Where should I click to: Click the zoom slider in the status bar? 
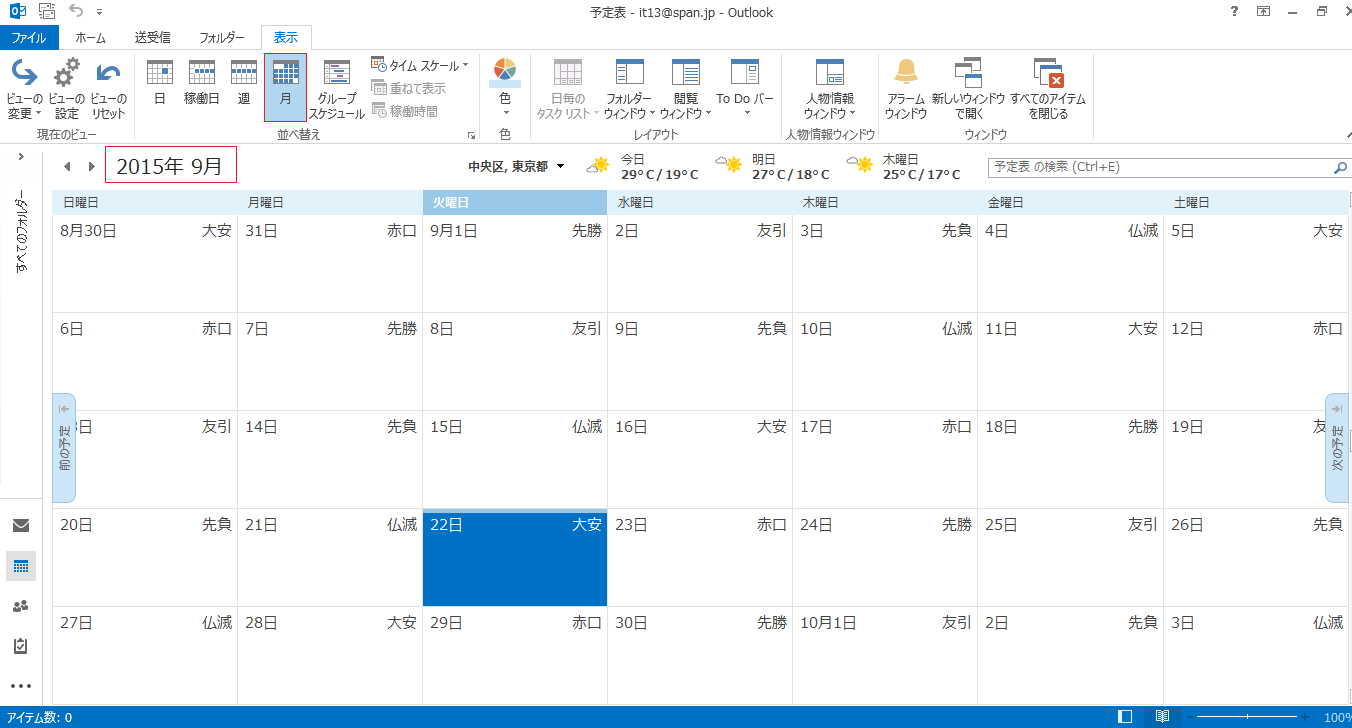coord(1247,717)
